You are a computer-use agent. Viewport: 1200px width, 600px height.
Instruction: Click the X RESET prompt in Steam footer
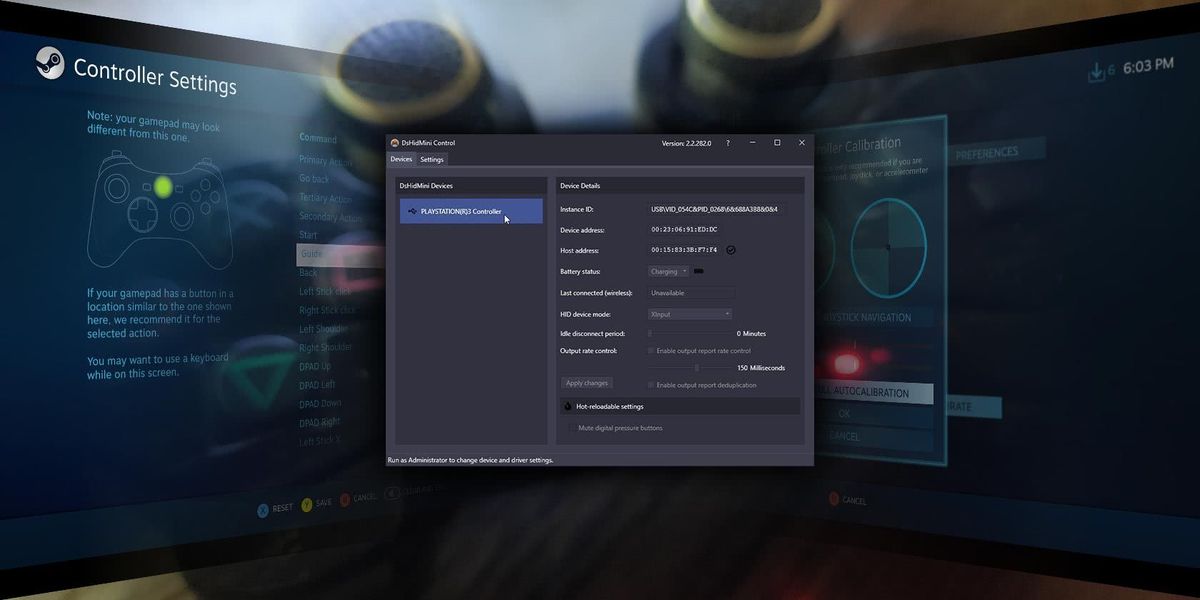coord(276,508)
